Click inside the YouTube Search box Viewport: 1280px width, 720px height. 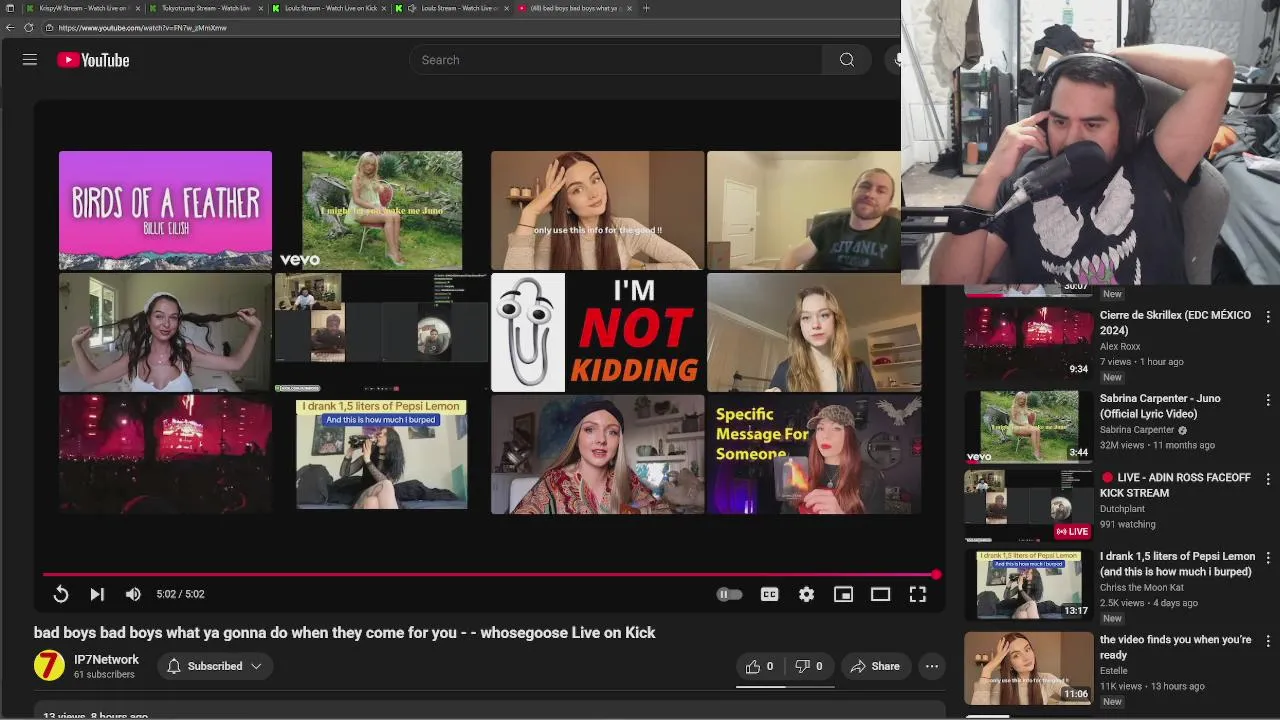click(616, 60)
